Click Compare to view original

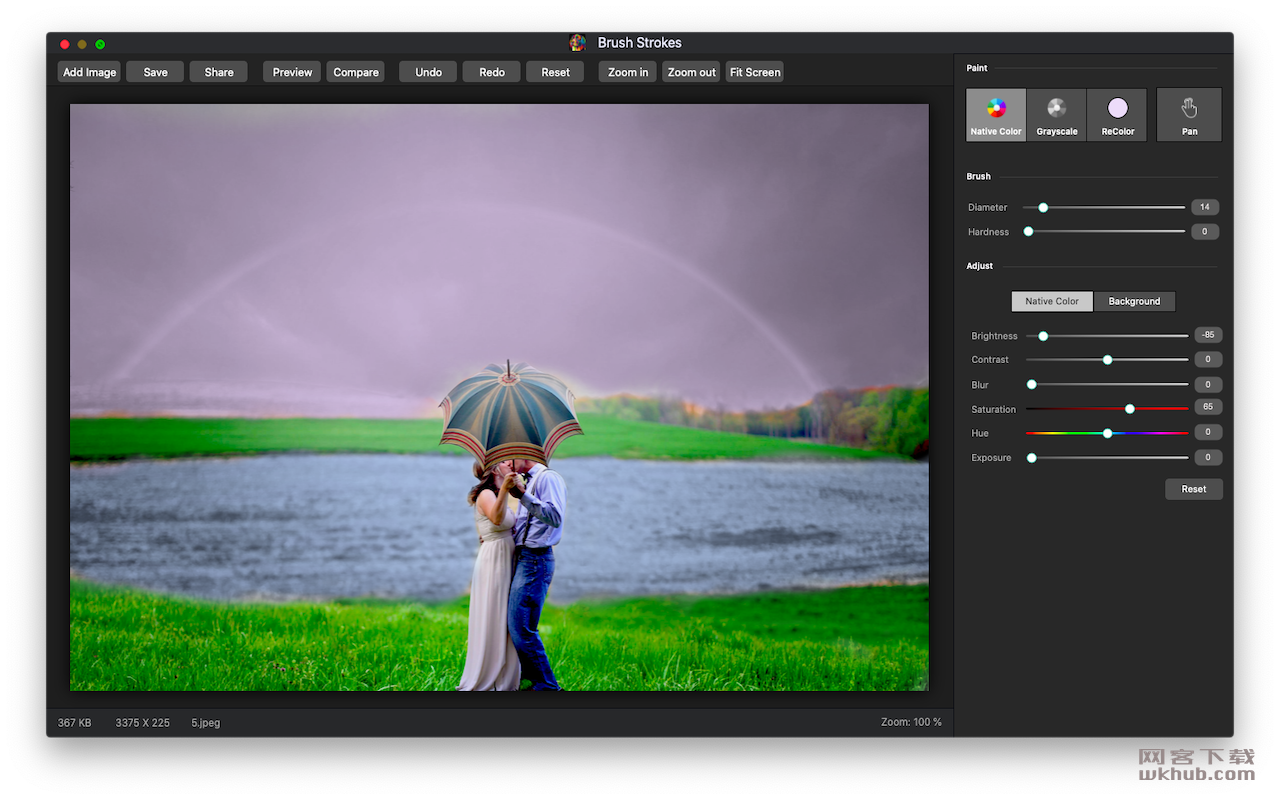tap(356, 72)
